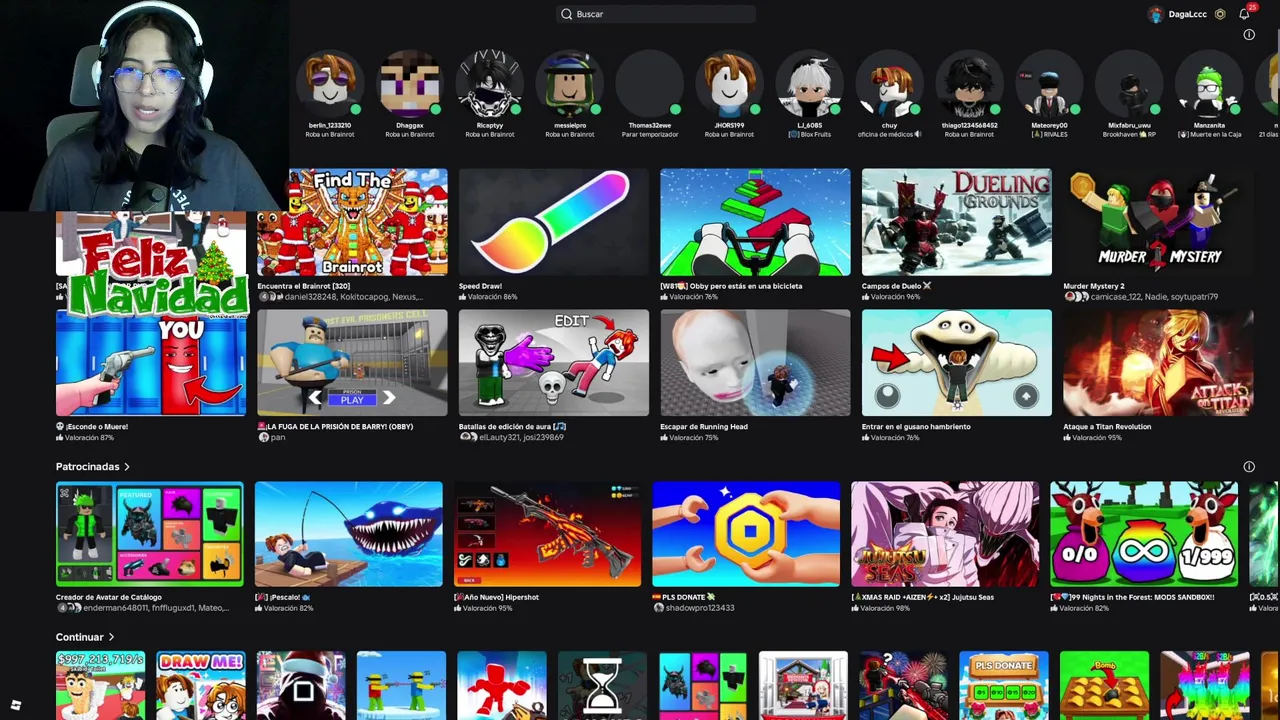Continue the red figure game tile
This screenshot has width=1280, height=720.
click(502, 686)
